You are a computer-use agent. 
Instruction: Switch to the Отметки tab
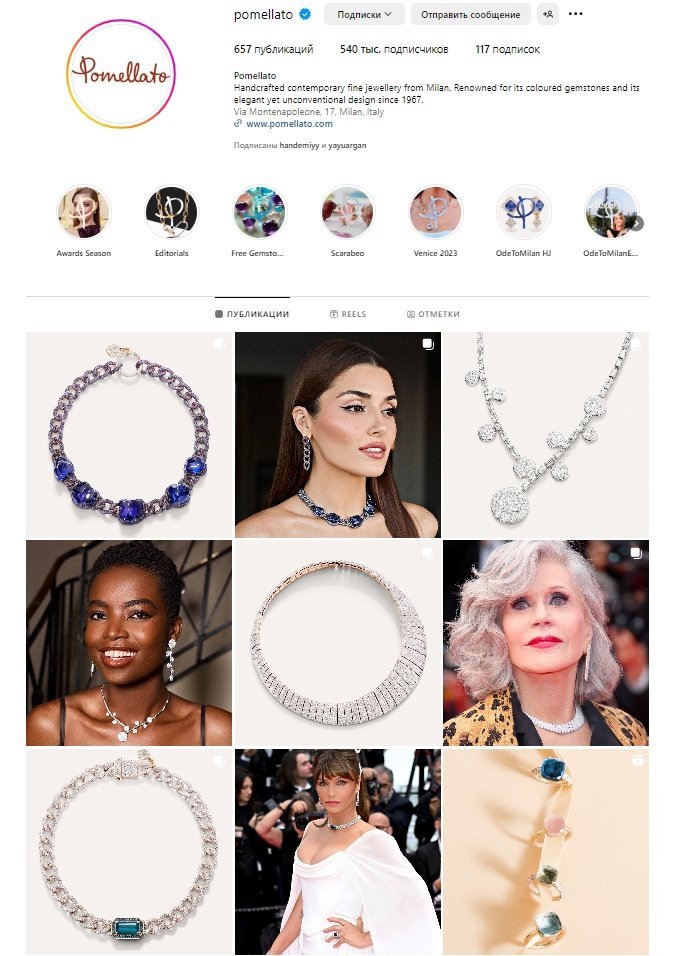tap(433, 314)
